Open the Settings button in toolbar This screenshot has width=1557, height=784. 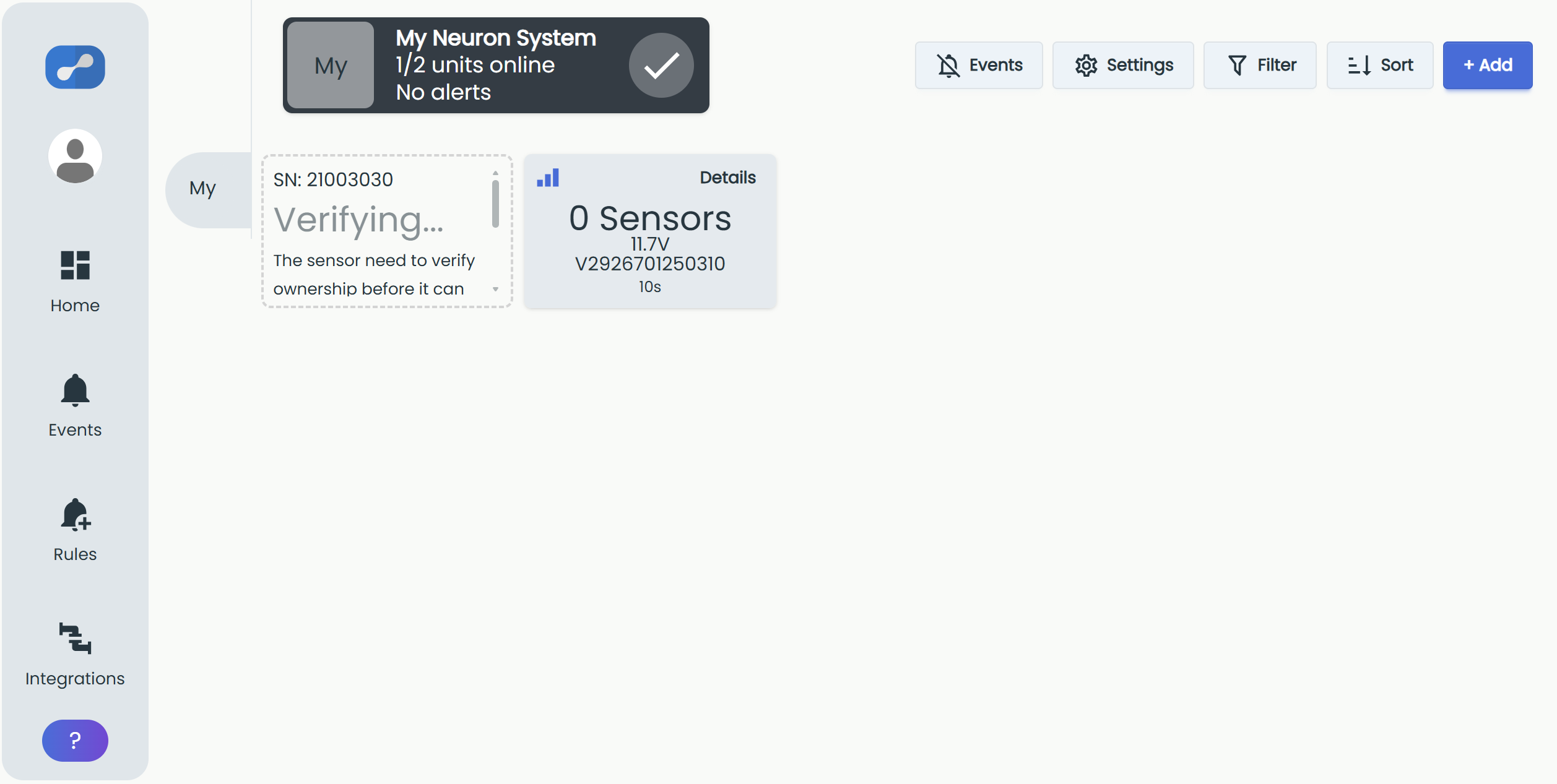tap(1123, 65)
